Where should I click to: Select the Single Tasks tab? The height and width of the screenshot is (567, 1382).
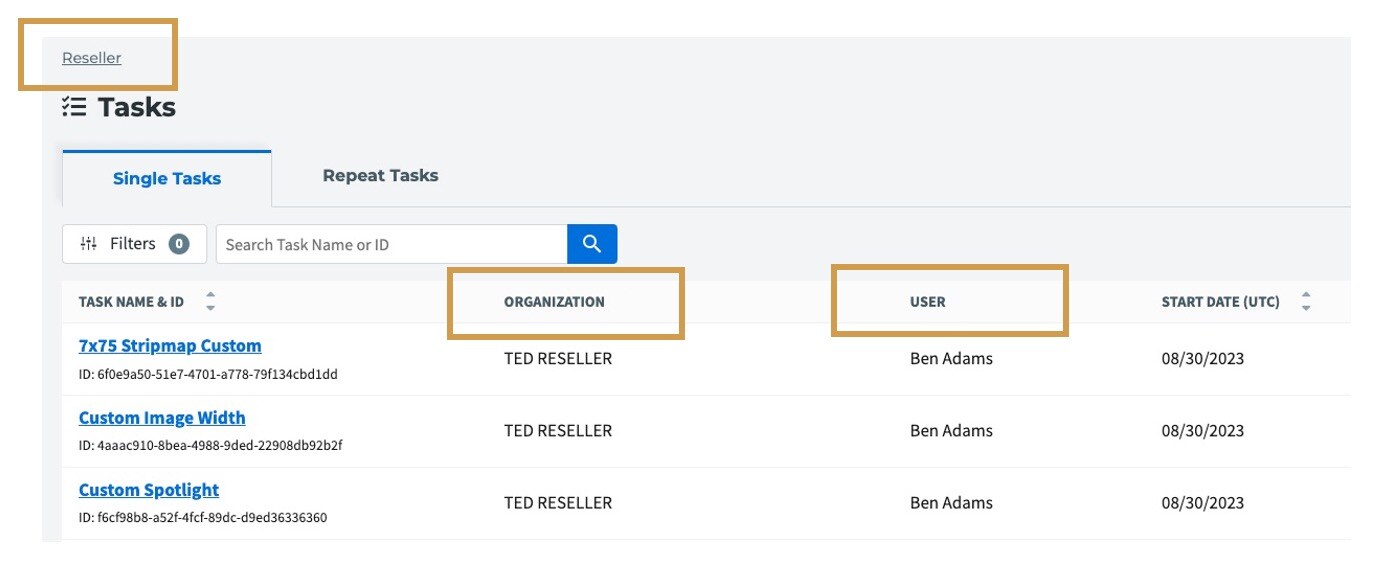[167, 179]
